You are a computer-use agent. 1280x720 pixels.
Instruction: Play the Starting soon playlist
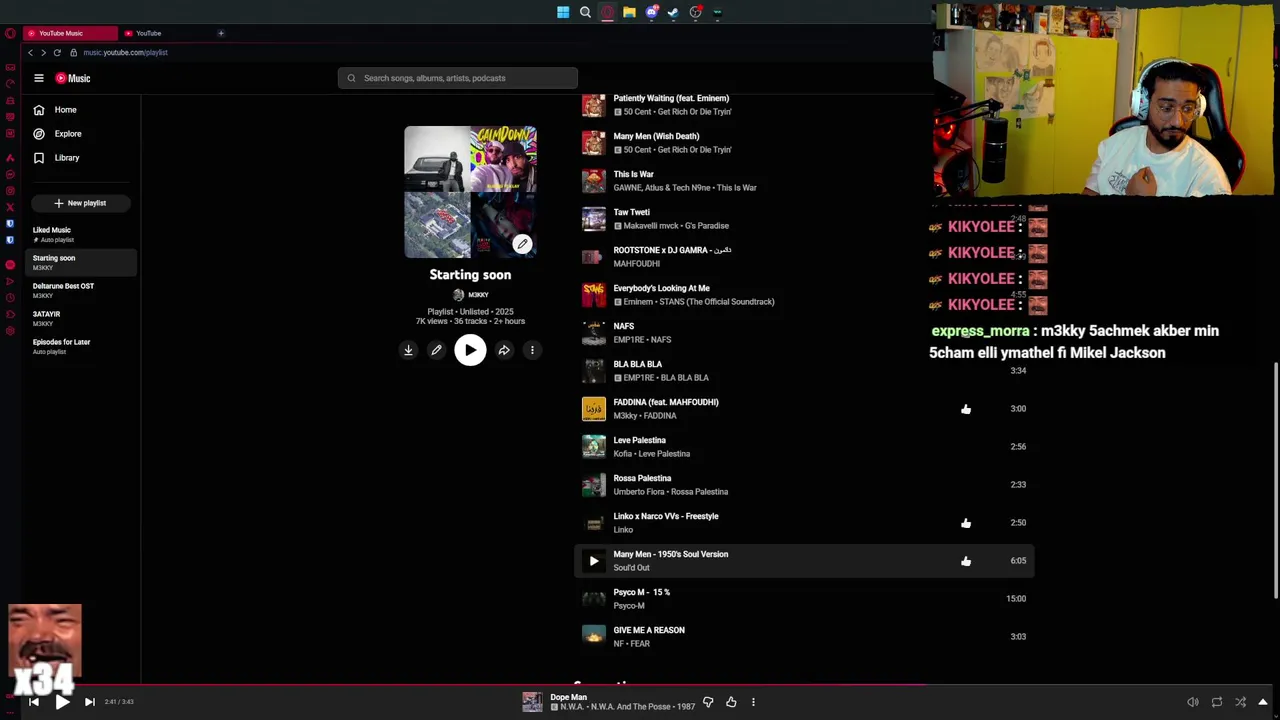pos(470,350)
